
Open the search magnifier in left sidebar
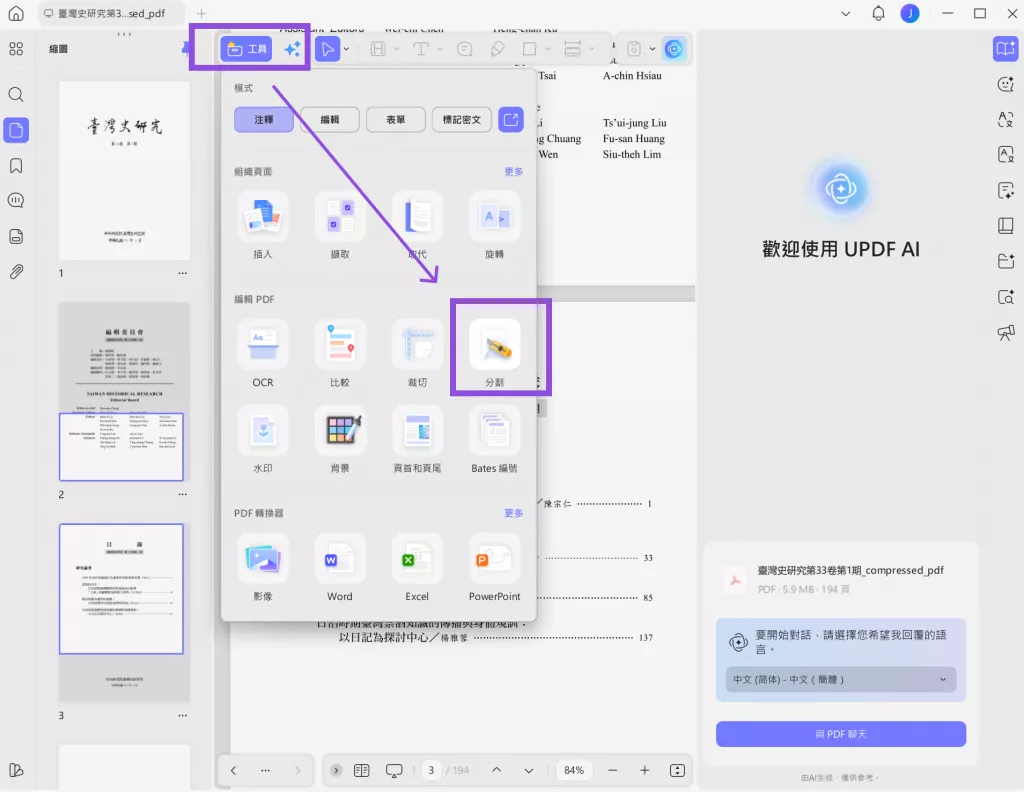(x=16, y=95)
